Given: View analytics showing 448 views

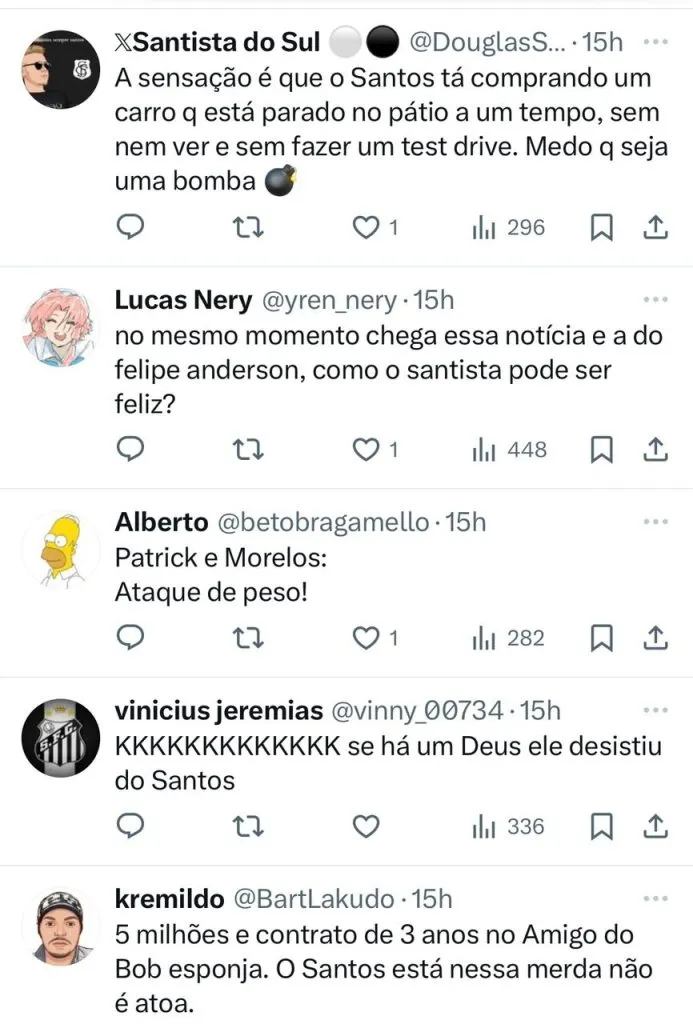Looking at the screenshot, I should click(510, 449).
